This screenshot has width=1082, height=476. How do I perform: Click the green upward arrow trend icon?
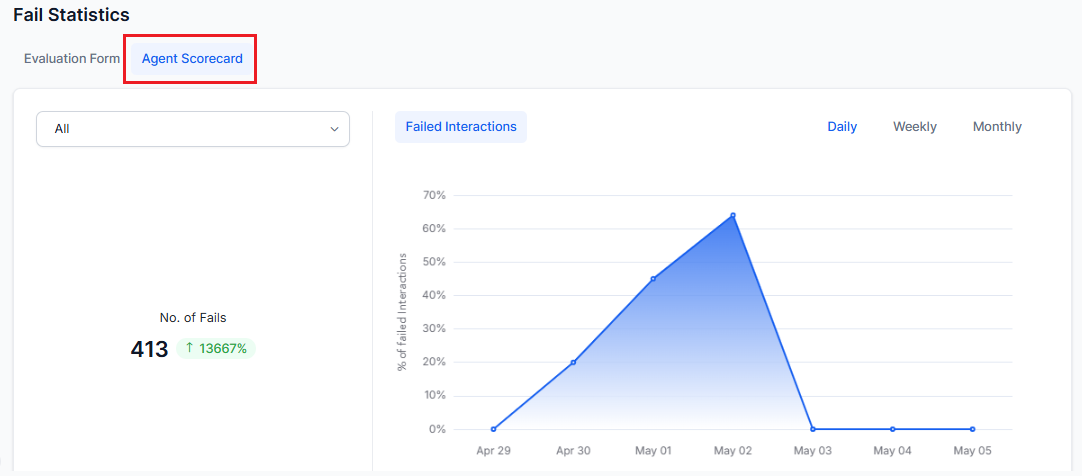tap(189, 348)
